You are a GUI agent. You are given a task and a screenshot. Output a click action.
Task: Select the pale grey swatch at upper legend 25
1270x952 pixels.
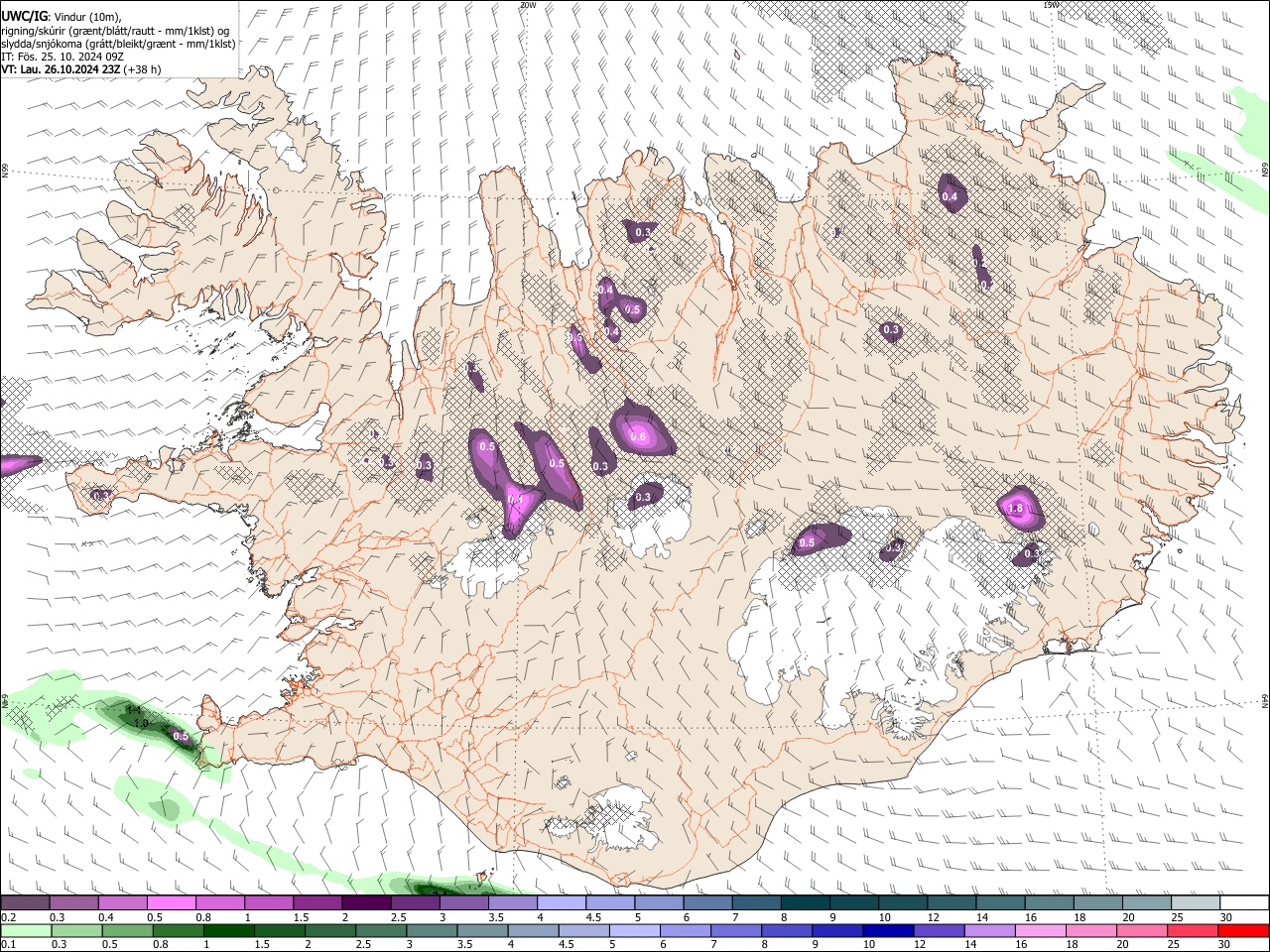1196,903
